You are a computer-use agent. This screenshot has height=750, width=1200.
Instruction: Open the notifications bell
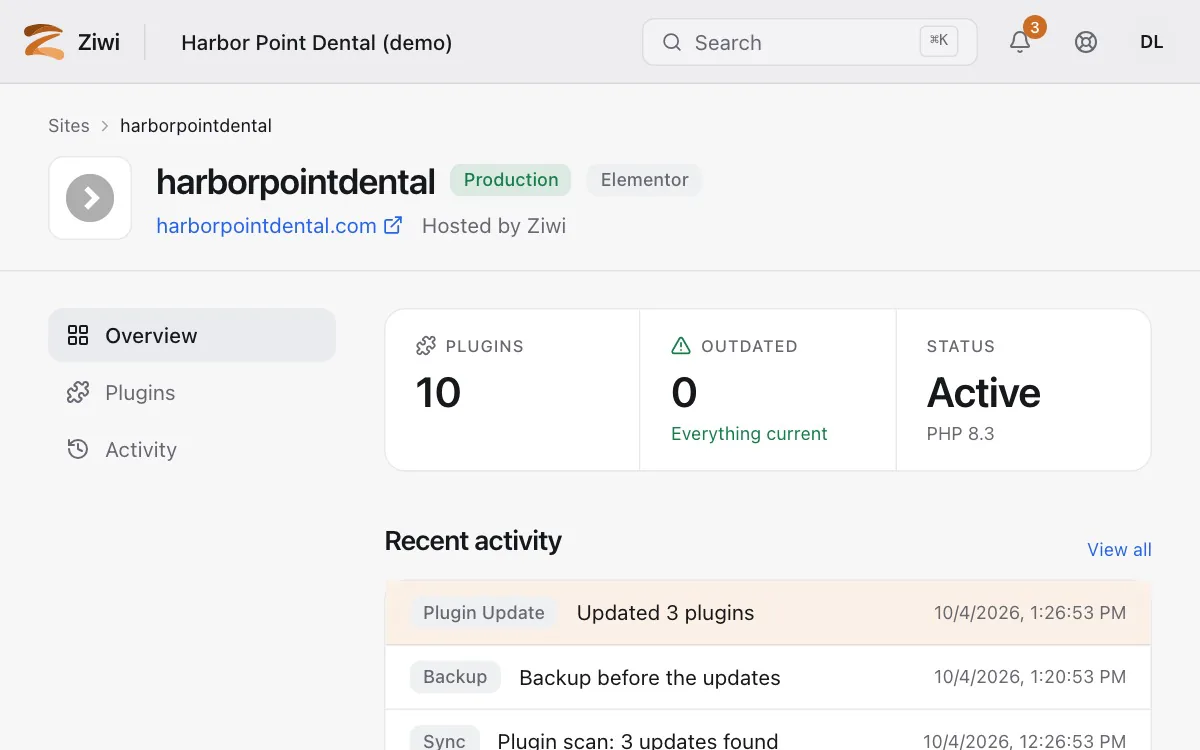coord(1020,42)
